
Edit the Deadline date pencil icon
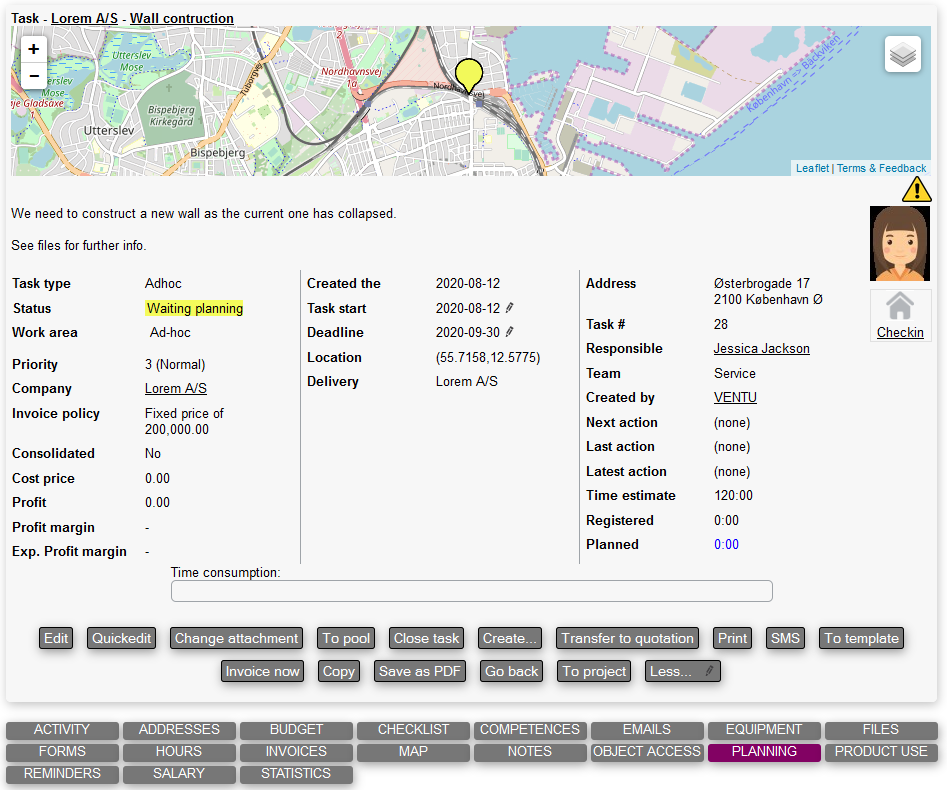pos(509,332)
